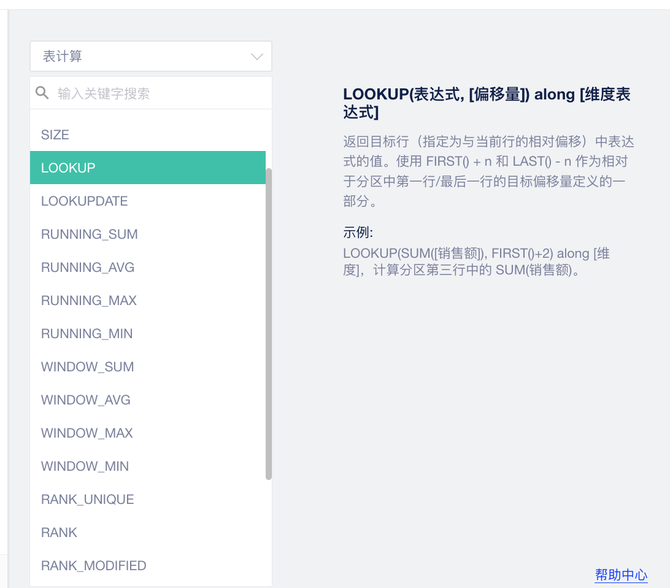
Task: Select the WINDOW_SUM function
Action: click(87, 366)
